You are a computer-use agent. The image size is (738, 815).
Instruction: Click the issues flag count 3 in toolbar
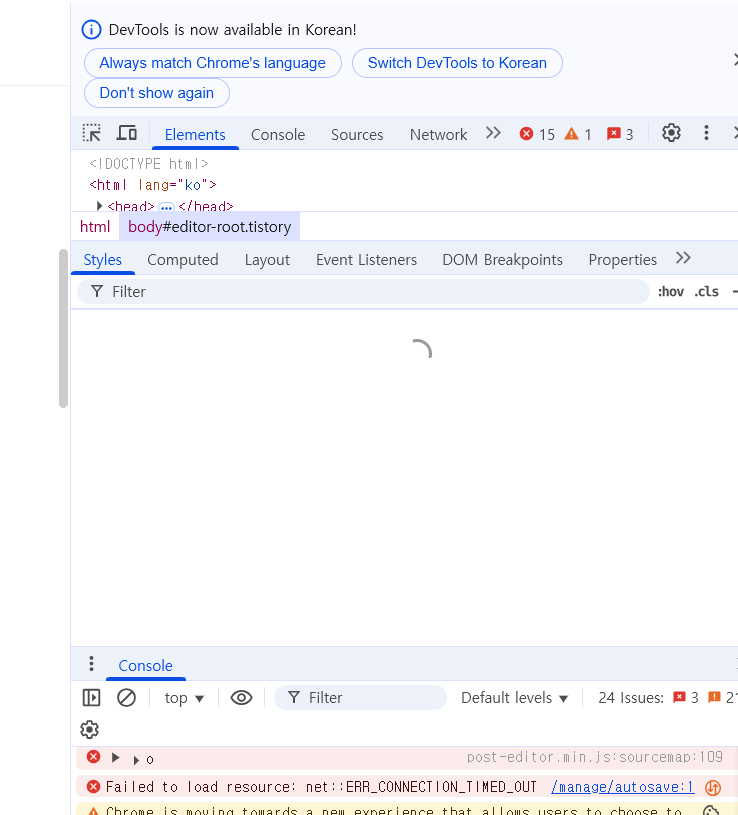pyautogui.click(x=620, y=134)
